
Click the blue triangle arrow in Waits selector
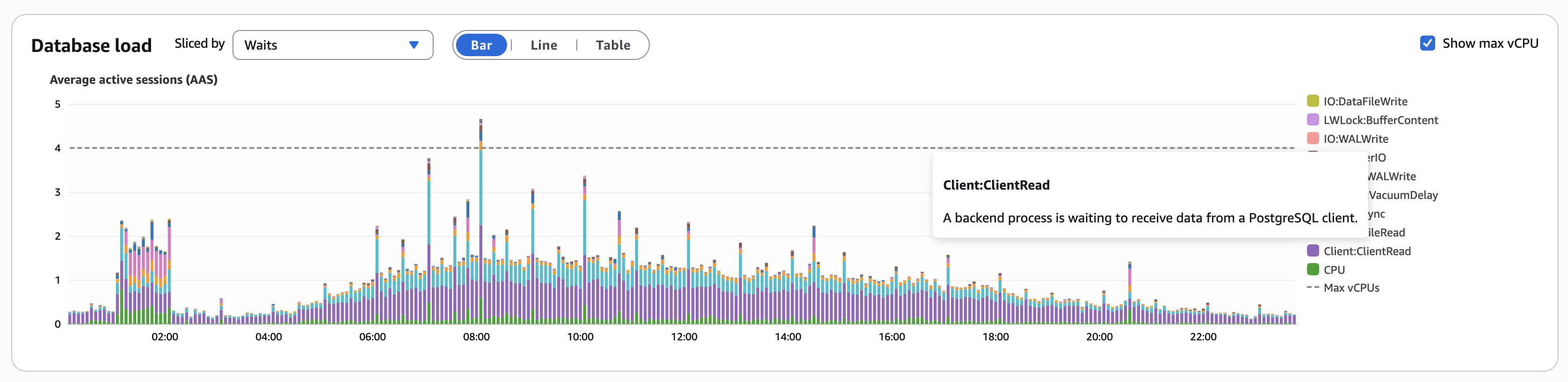[414, 45]
